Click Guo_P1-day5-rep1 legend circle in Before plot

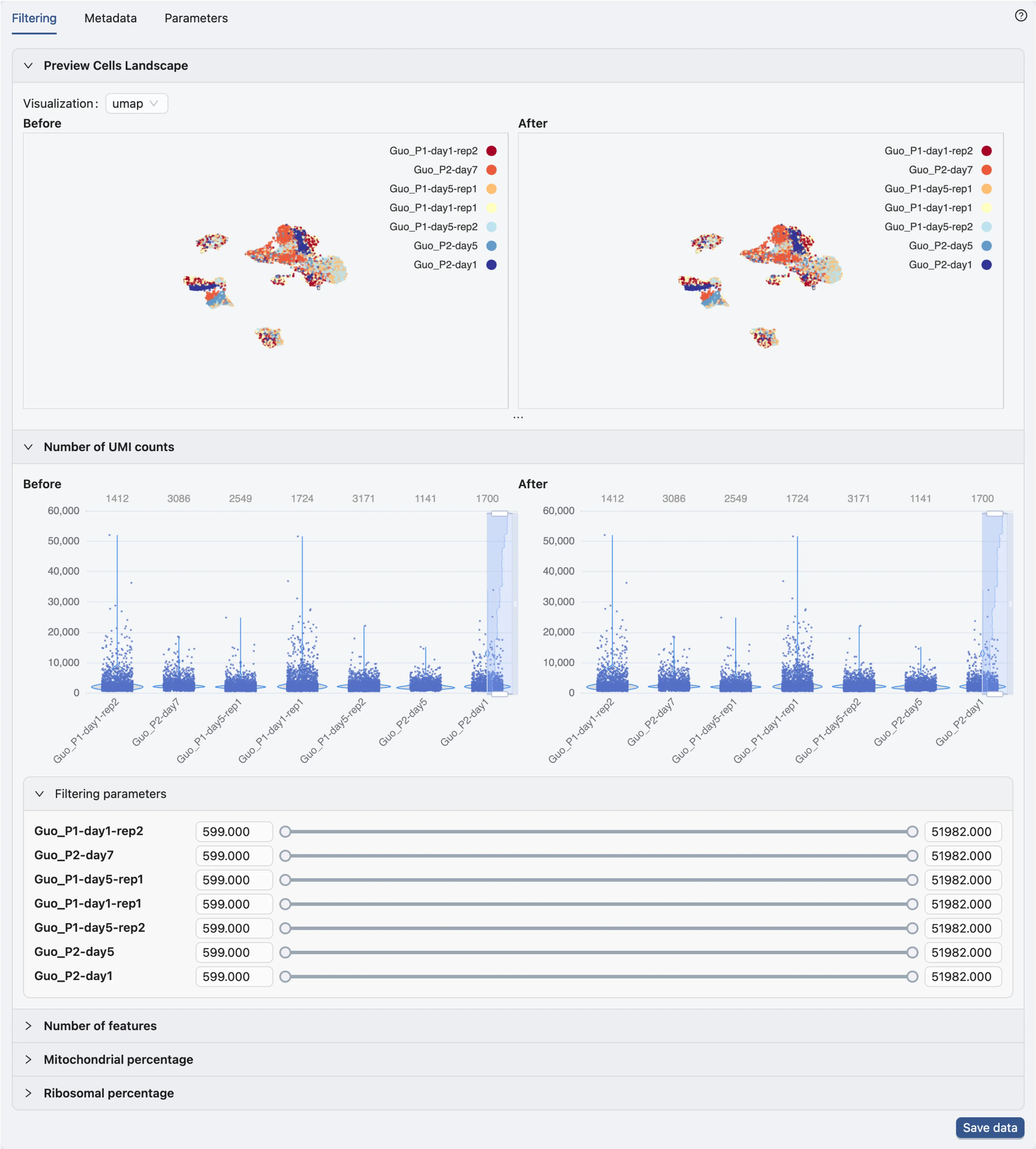coord(491,189)
